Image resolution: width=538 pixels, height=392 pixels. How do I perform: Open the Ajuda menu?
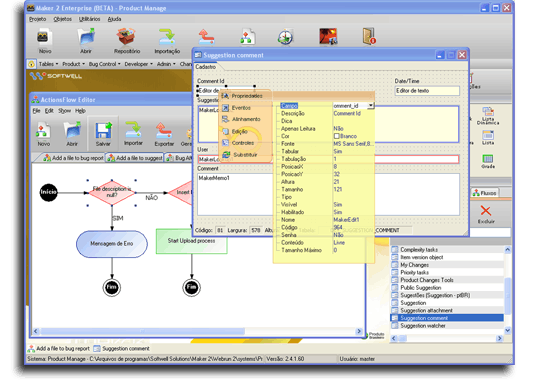point(114,19)
